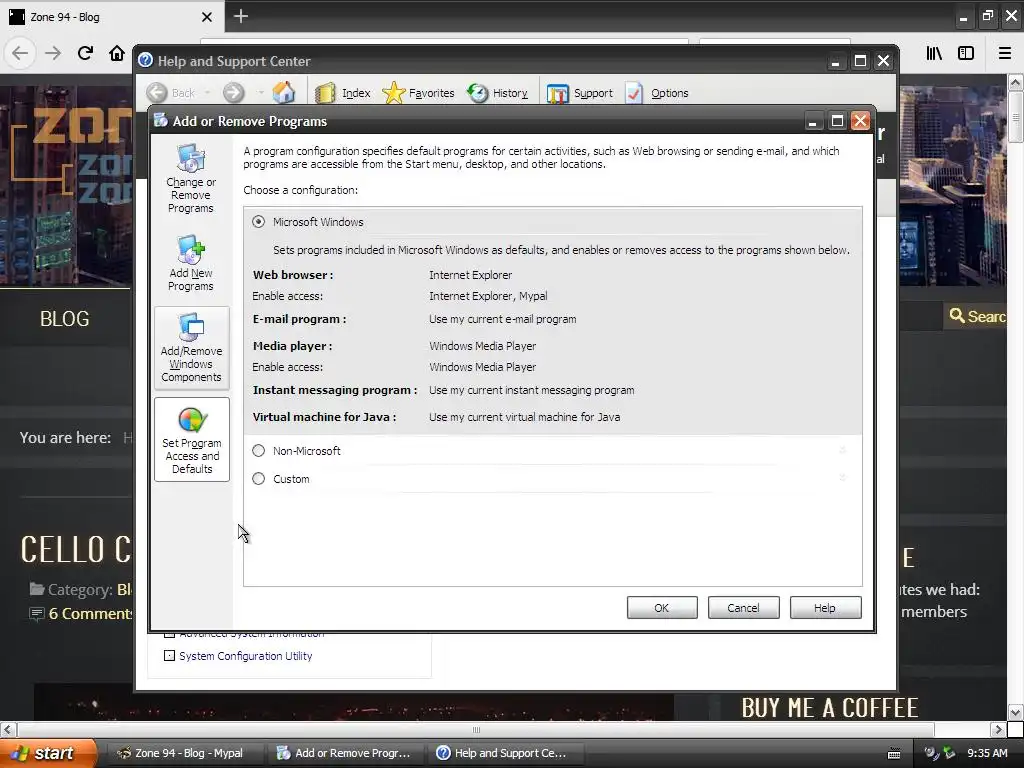Expand the Non-Microsoft configuration details
Viewport: 1024px width, 768px height.
[x=842, y=450]
